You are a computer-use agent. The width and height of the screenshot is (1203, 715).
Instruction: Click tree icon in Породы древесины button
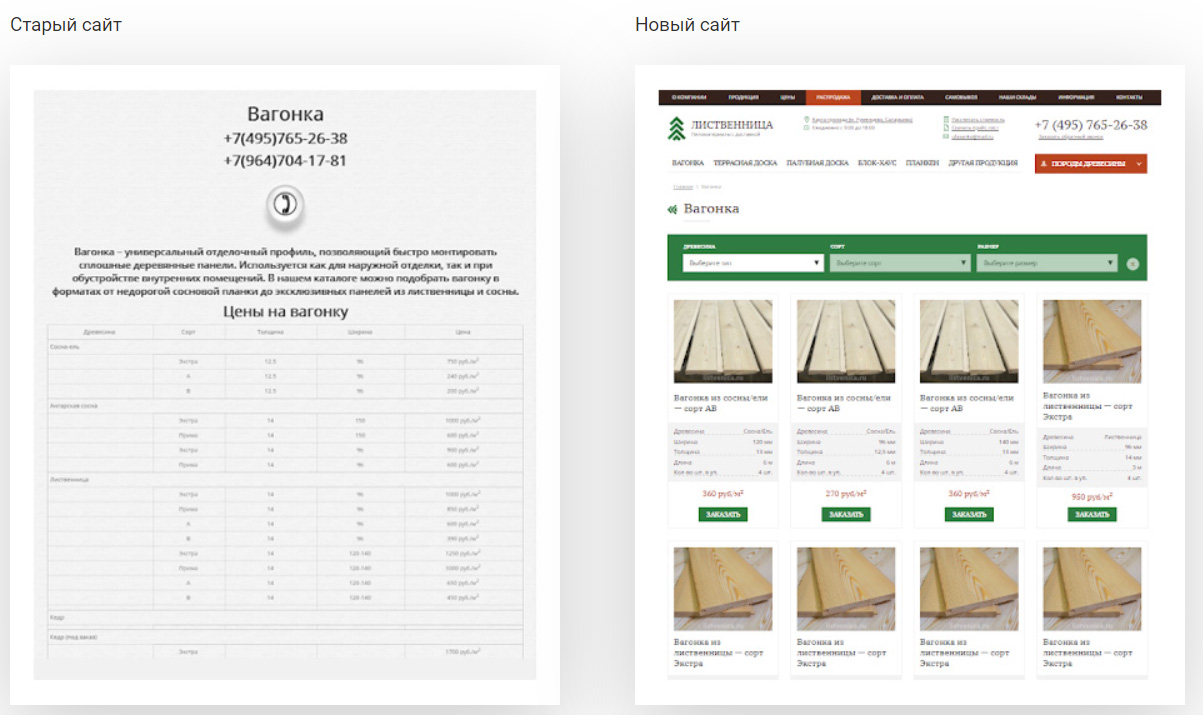click(1043, 163)
